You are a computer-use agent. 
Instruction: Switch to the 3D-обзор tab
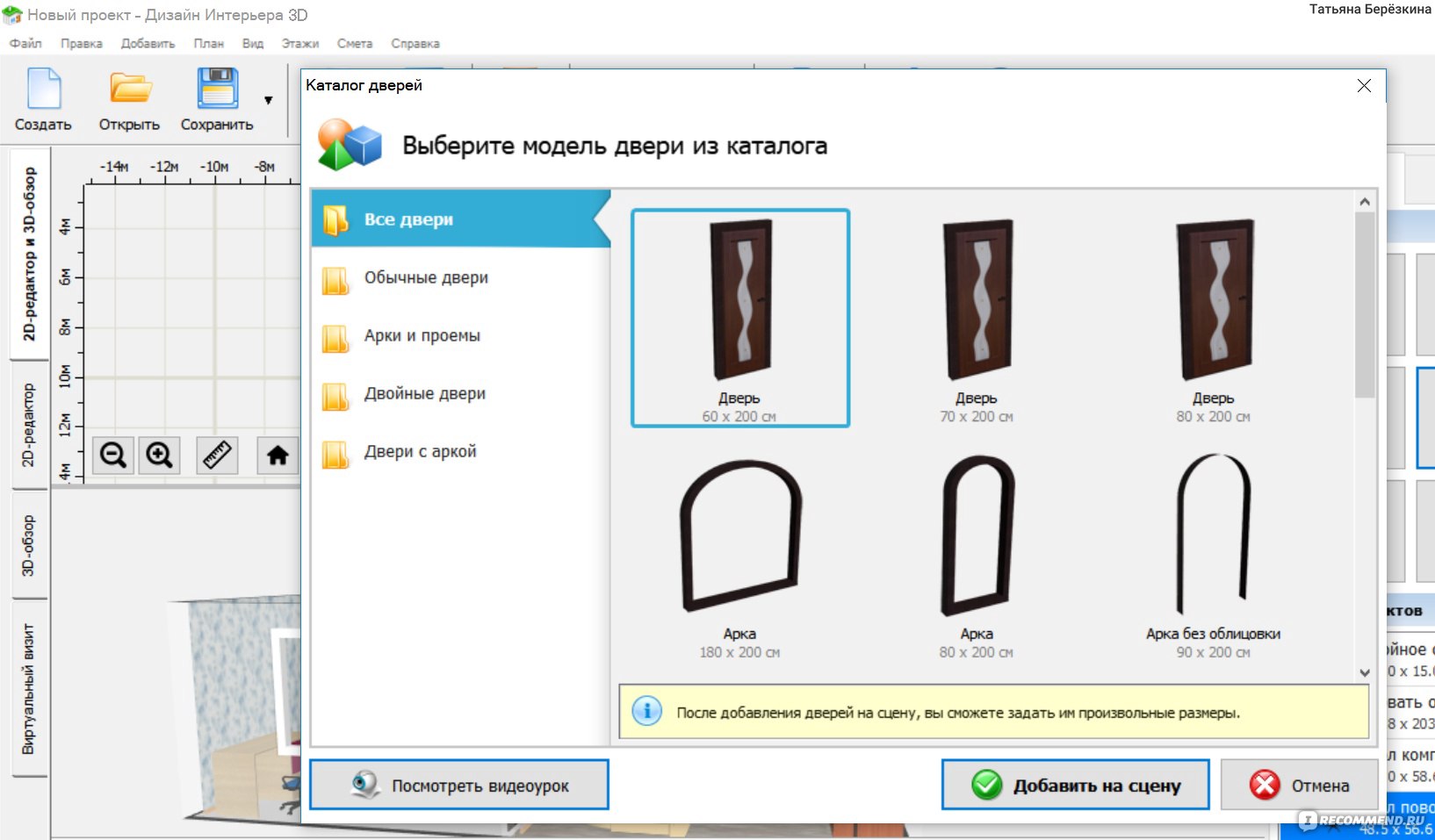click(29, 545)
